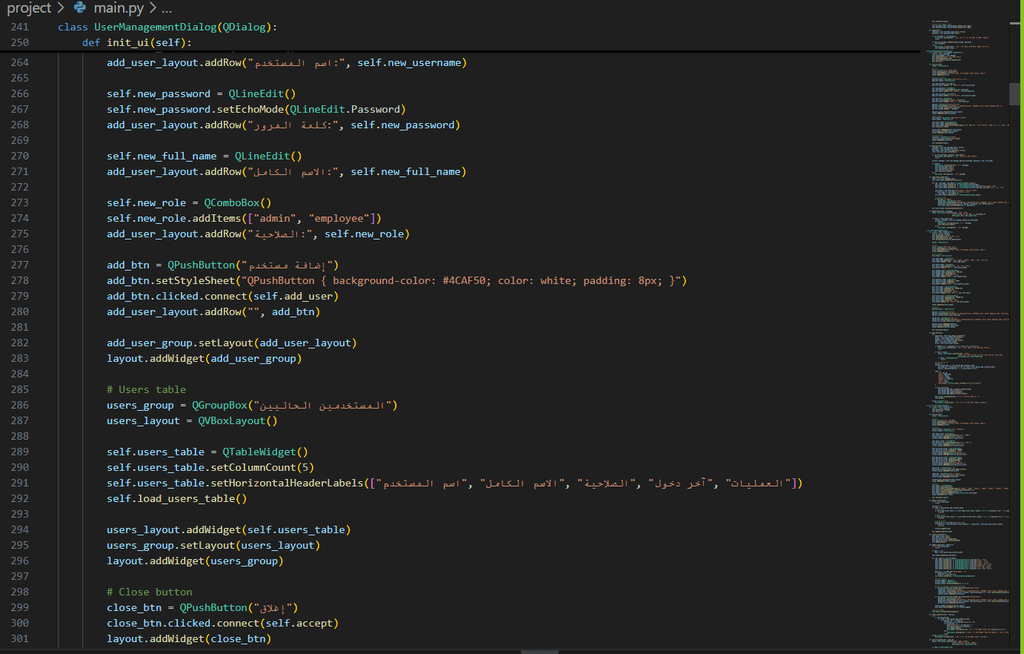This screenshot has width=1024, height=654.
Task: Click the "admin" string on line 274
Action: (x=274, y=218)
